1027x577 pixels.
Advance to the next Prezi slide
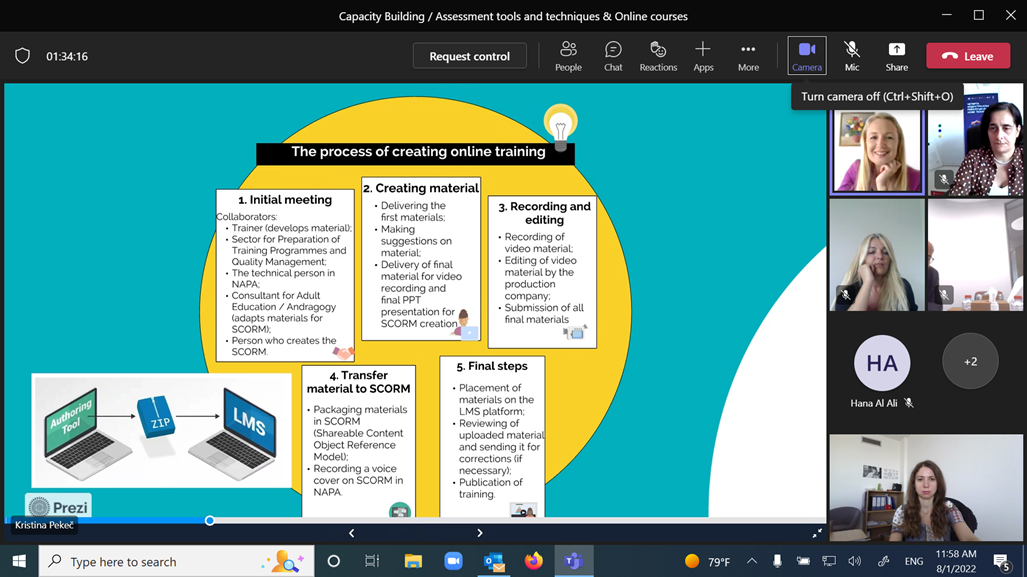(480, 533)
